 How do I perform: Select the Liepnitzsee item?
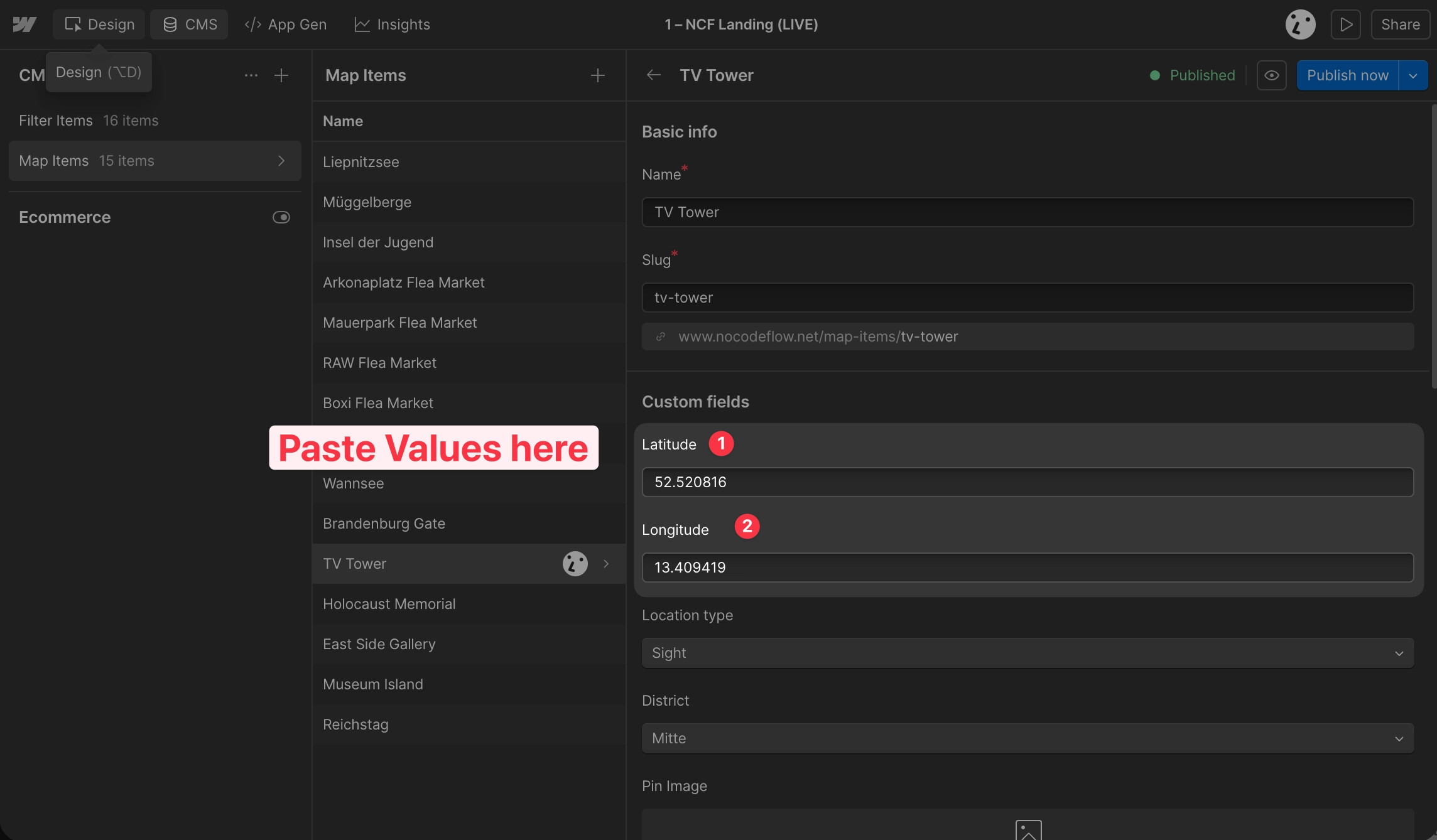pyautogui.click(x=469, y=162)
